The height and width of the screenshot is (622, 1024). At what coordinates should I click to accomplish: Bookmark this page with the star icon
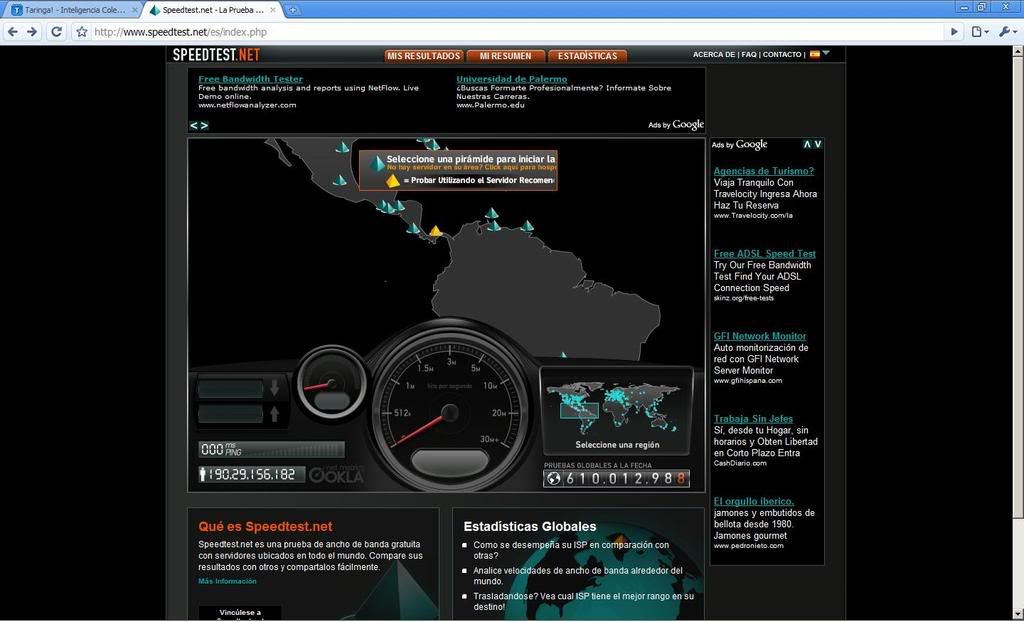click(81, 31)
